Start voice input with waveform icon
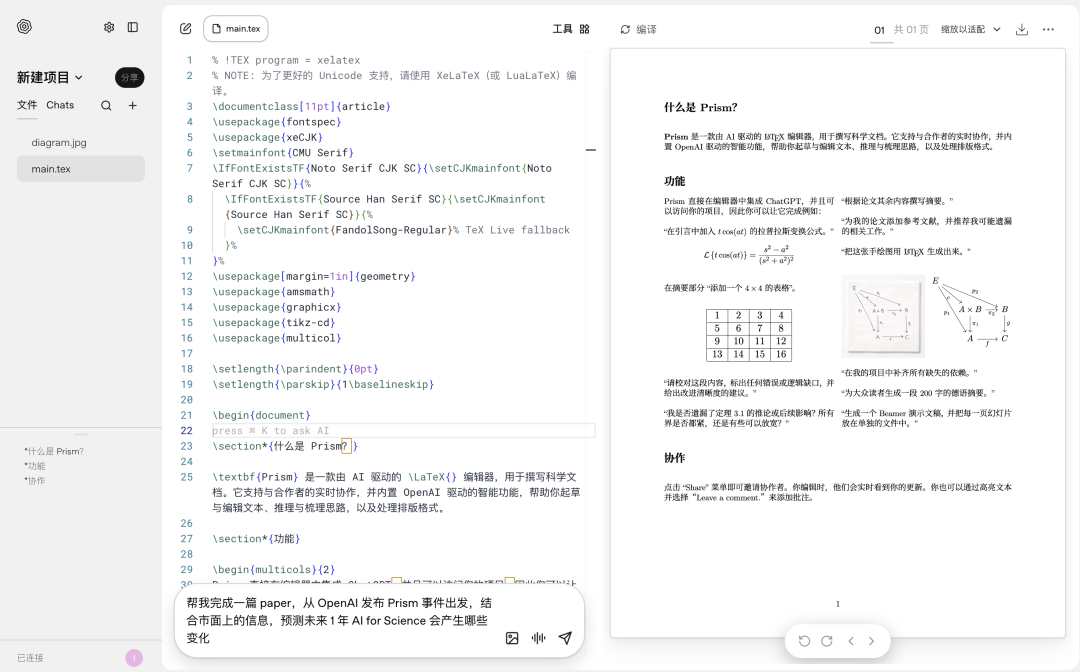This screenshot has height=672, width=1080. [539, 638]
